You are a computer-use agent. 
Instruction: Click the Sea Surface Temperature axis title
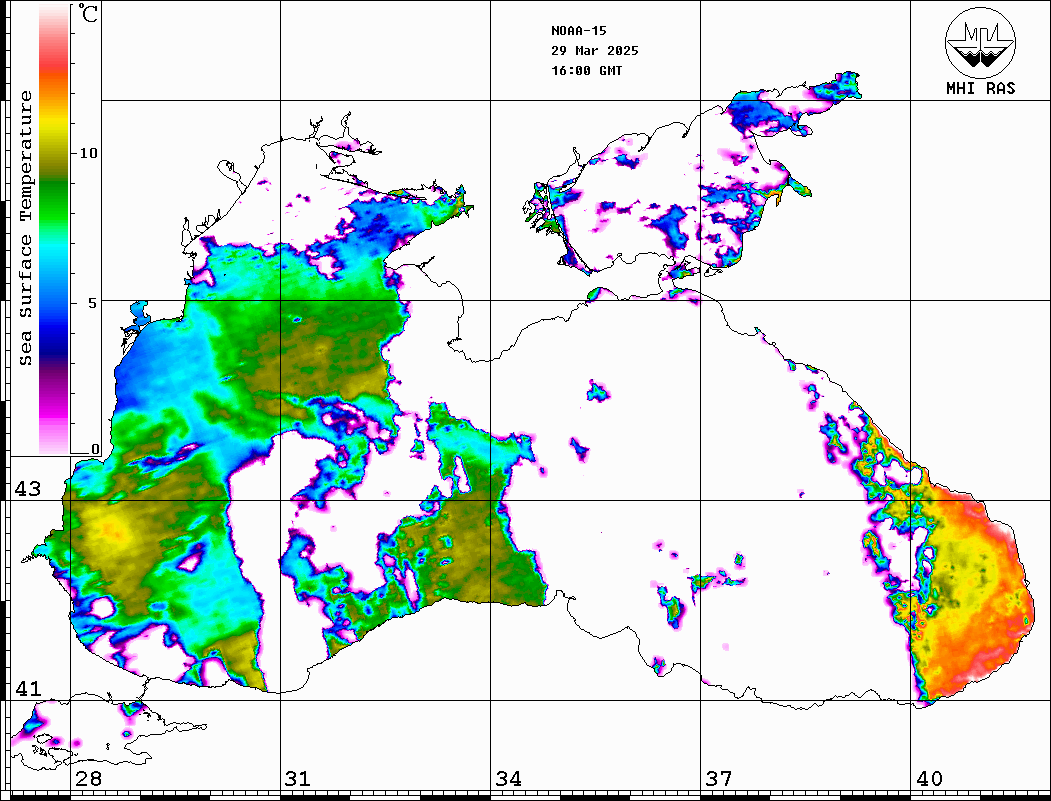26,229
